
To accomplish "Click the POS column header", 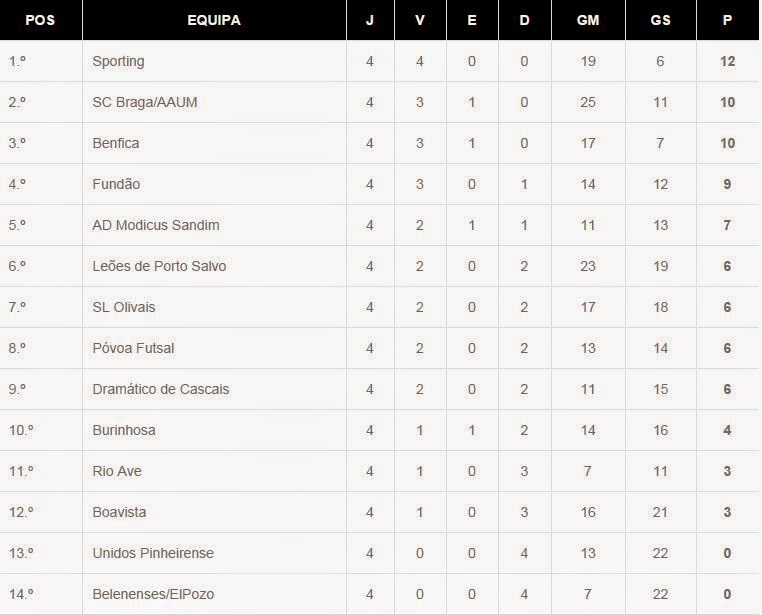I will (40, 20).
